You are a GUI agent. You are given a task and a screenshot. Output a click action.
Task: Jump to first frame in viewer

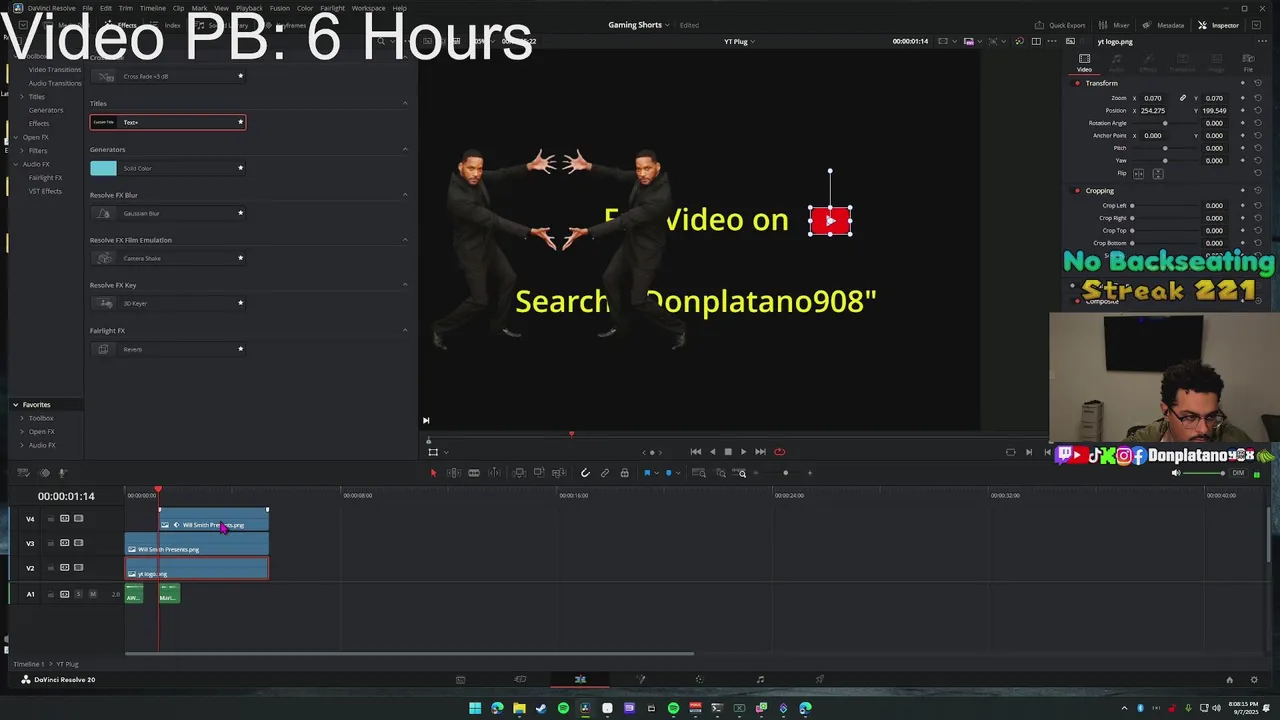click(x=696, y=452)
